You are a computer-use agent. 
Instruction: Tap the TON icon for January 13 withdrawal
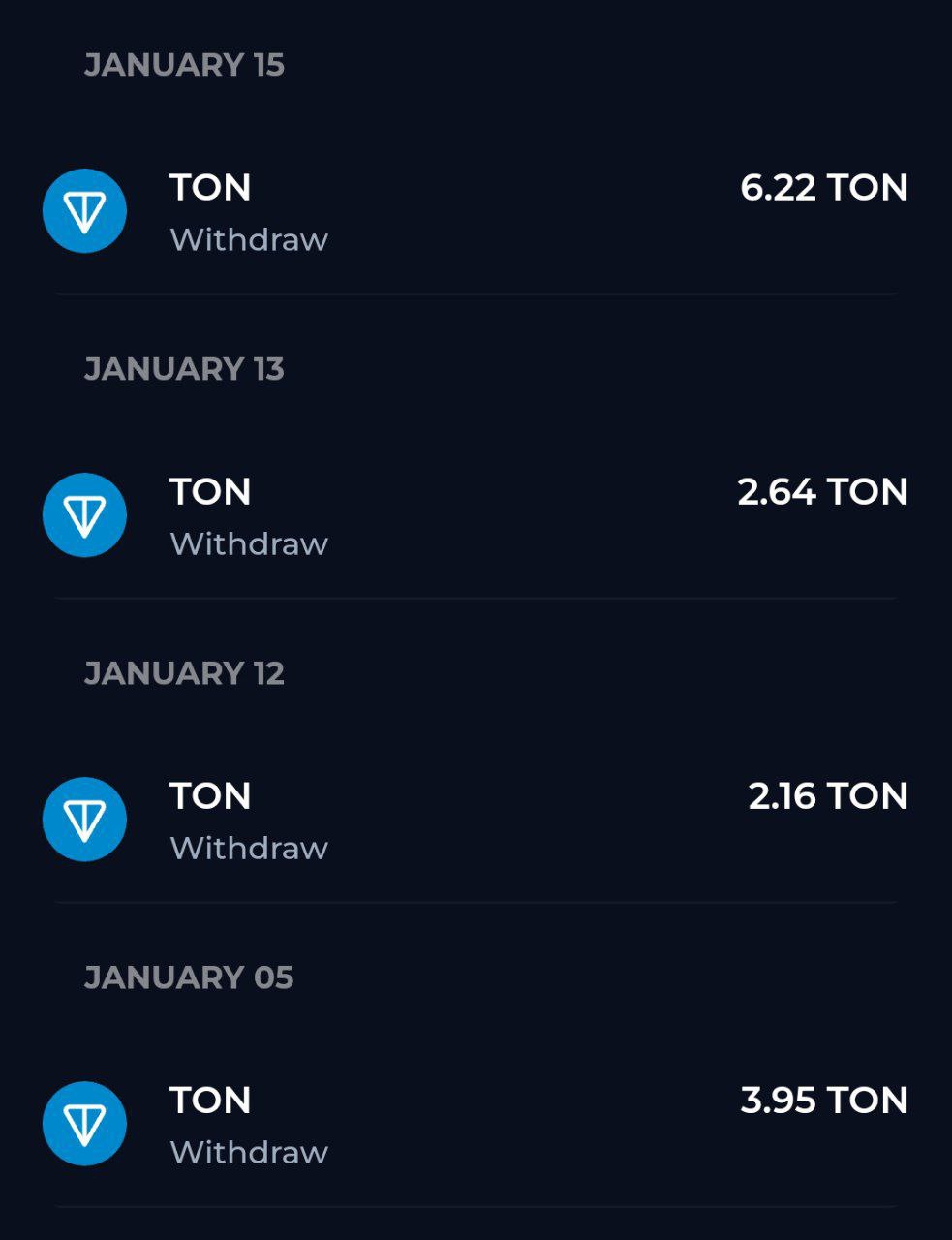tap(84, 515)
